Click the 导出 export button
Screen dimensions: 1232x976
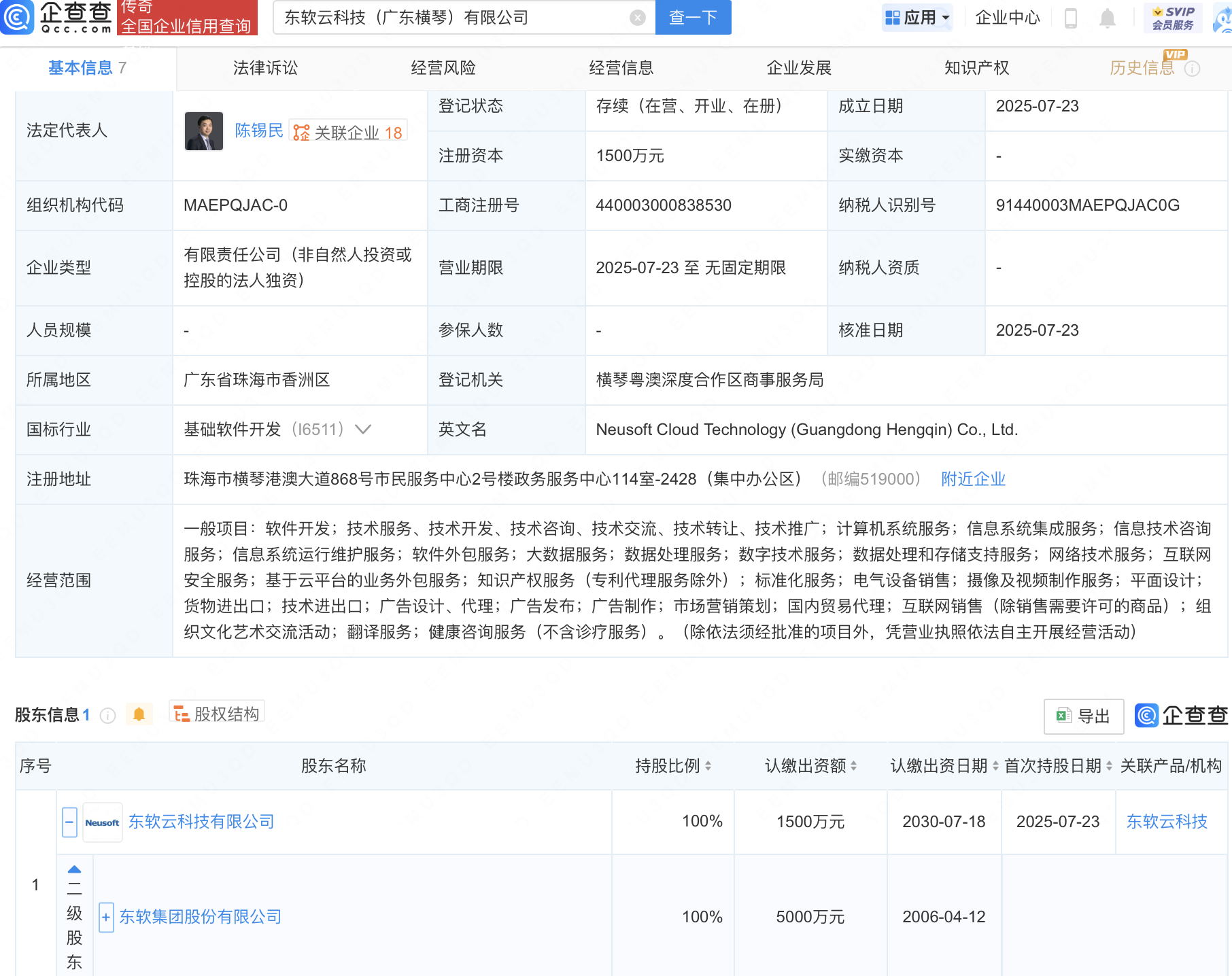click(x=1084, y=716)
